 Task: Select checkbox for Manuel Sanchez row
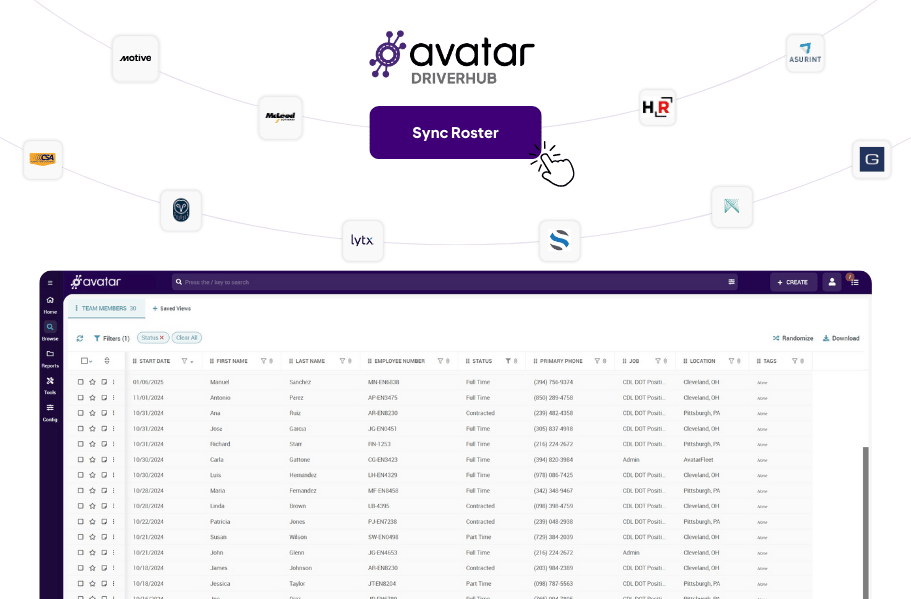coord(81,382)
